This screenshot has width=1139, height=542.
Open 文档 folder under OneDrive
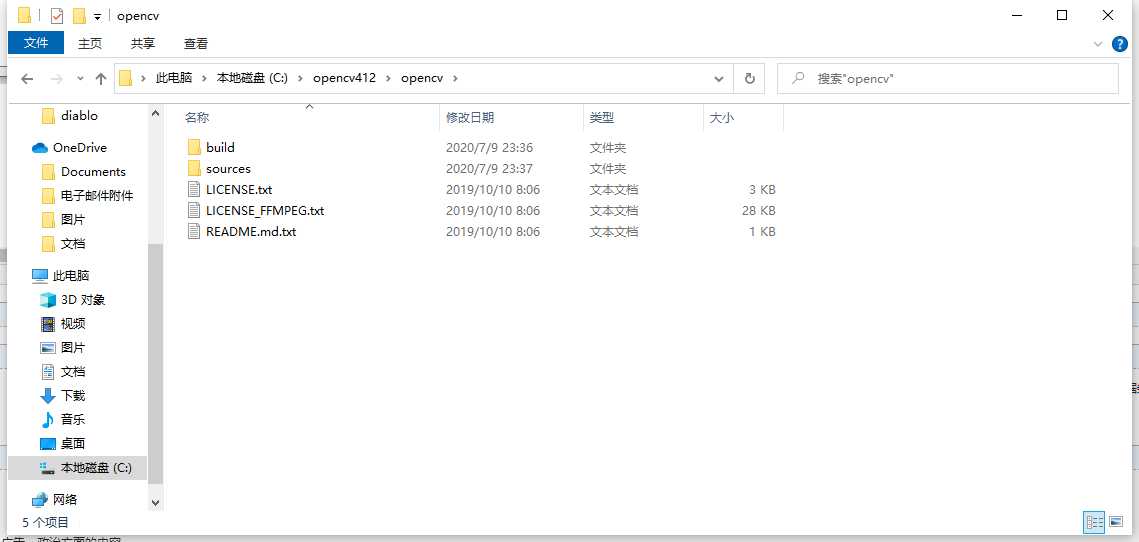(73, 243)
